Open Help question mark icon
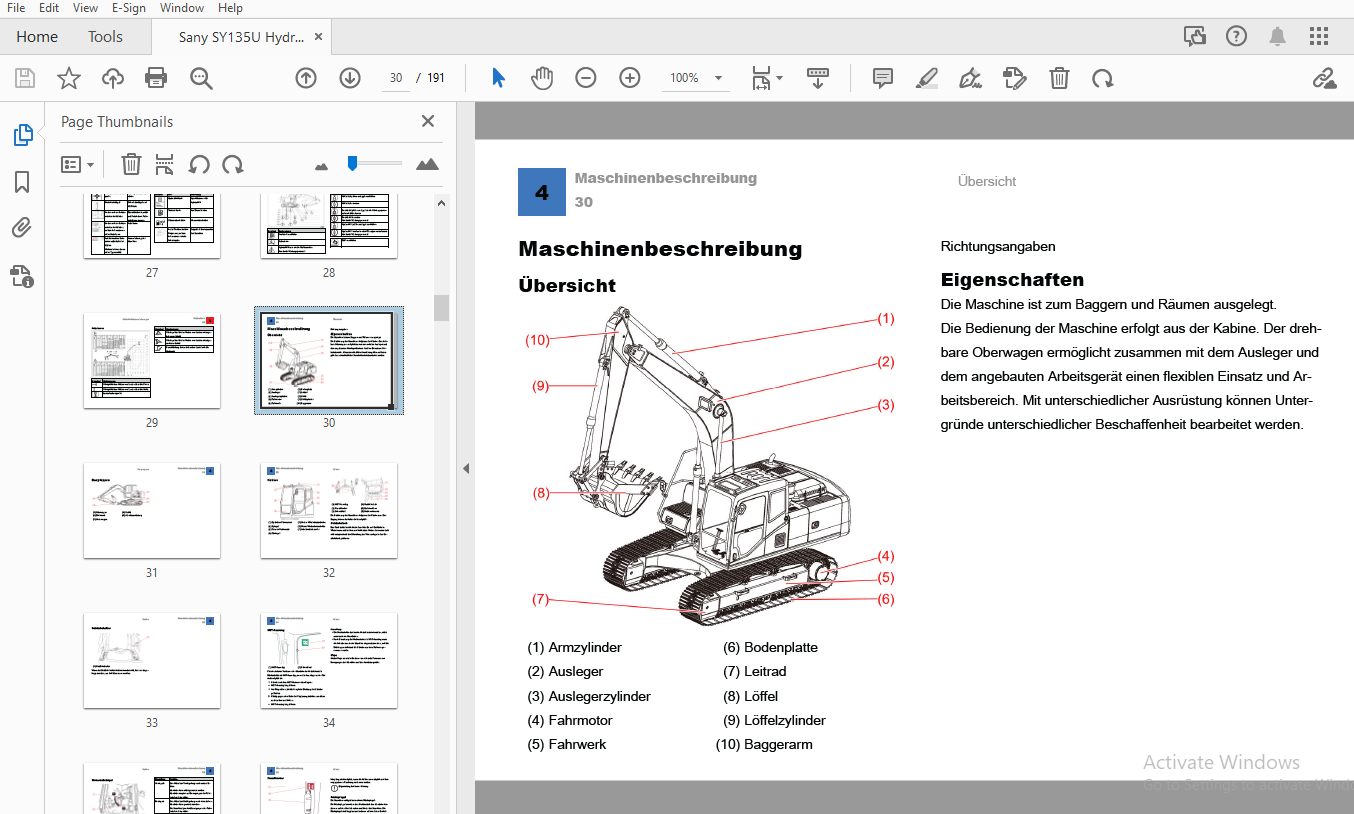The image size is (1354, 814). pos(1236,37)
